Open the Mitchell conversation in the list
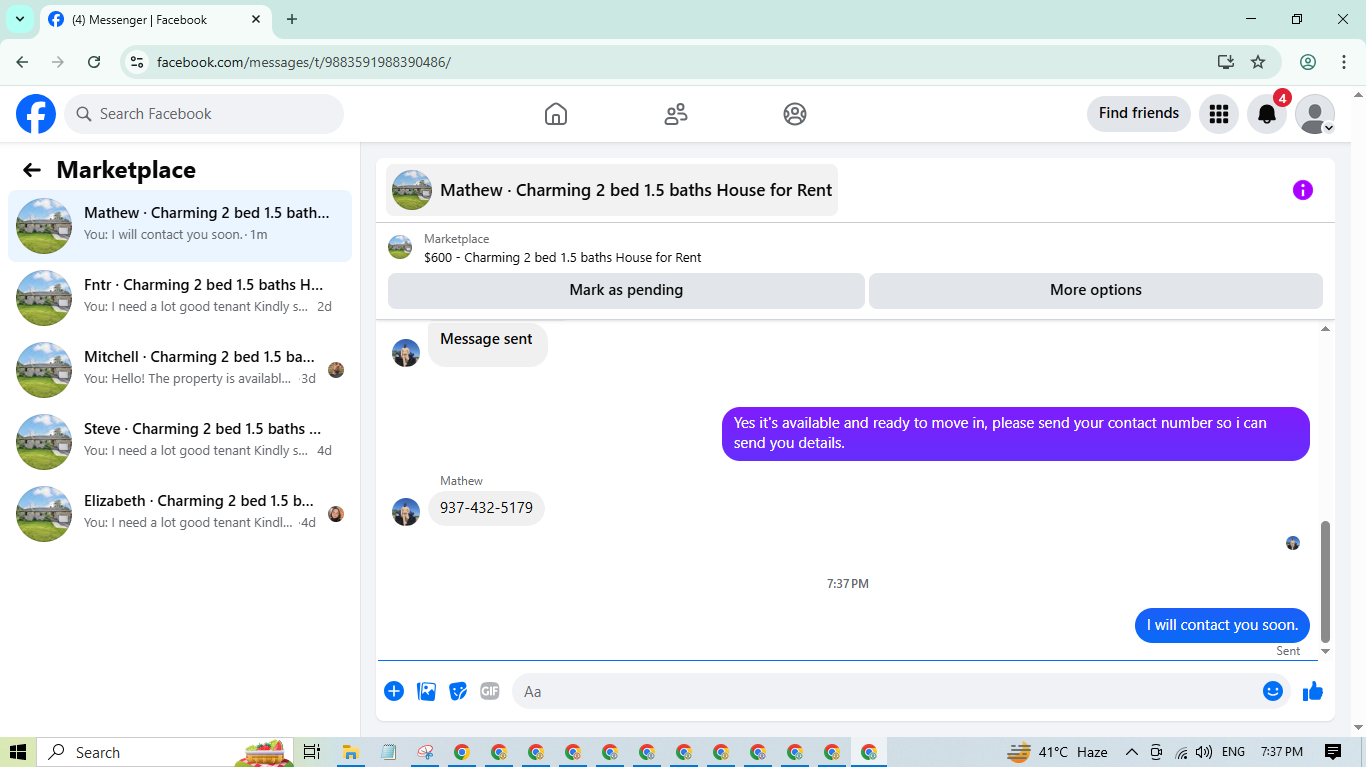 180,370
